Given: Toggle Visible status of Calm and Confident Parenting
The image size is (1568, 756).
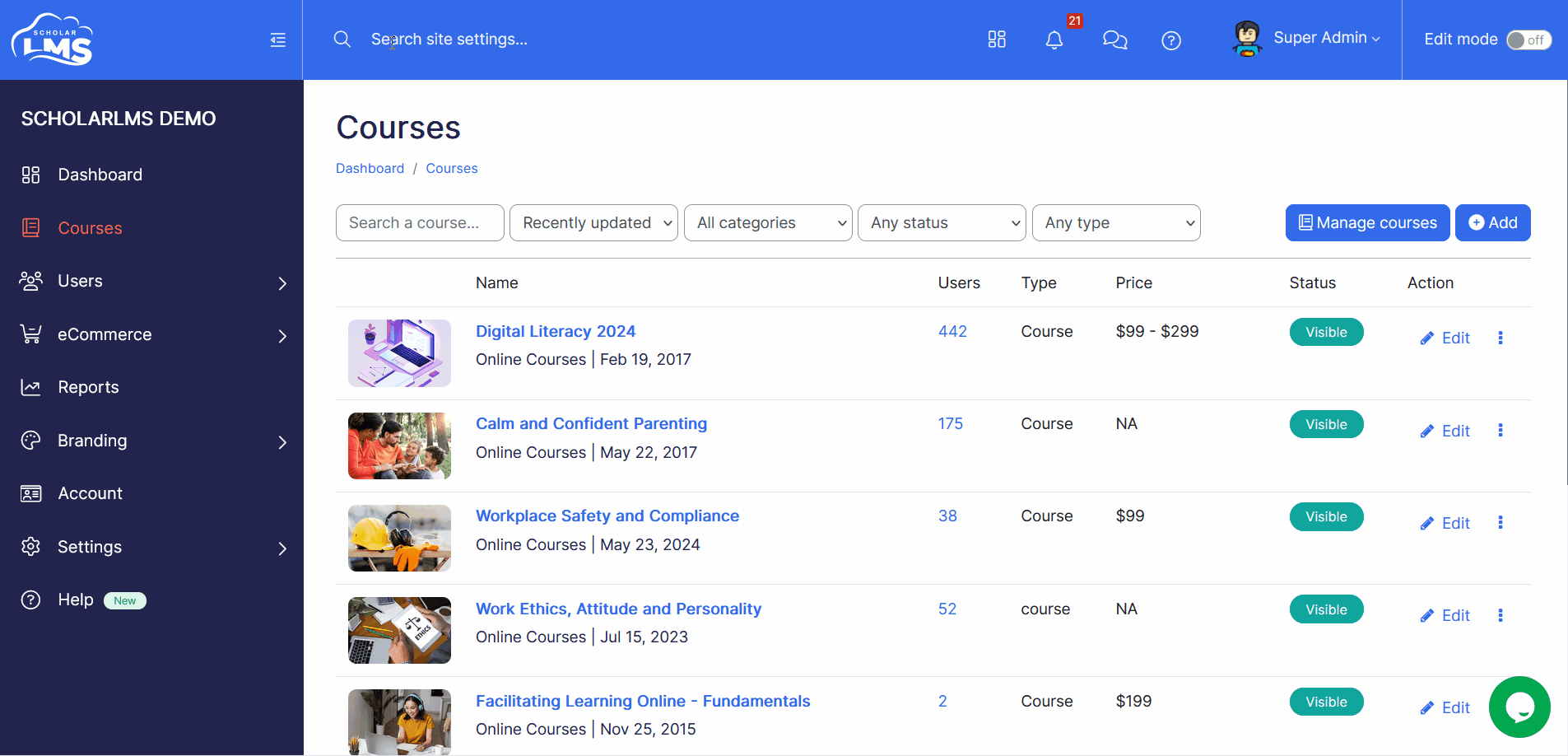Looking at the screenshot, I should tap(1326, 424).
